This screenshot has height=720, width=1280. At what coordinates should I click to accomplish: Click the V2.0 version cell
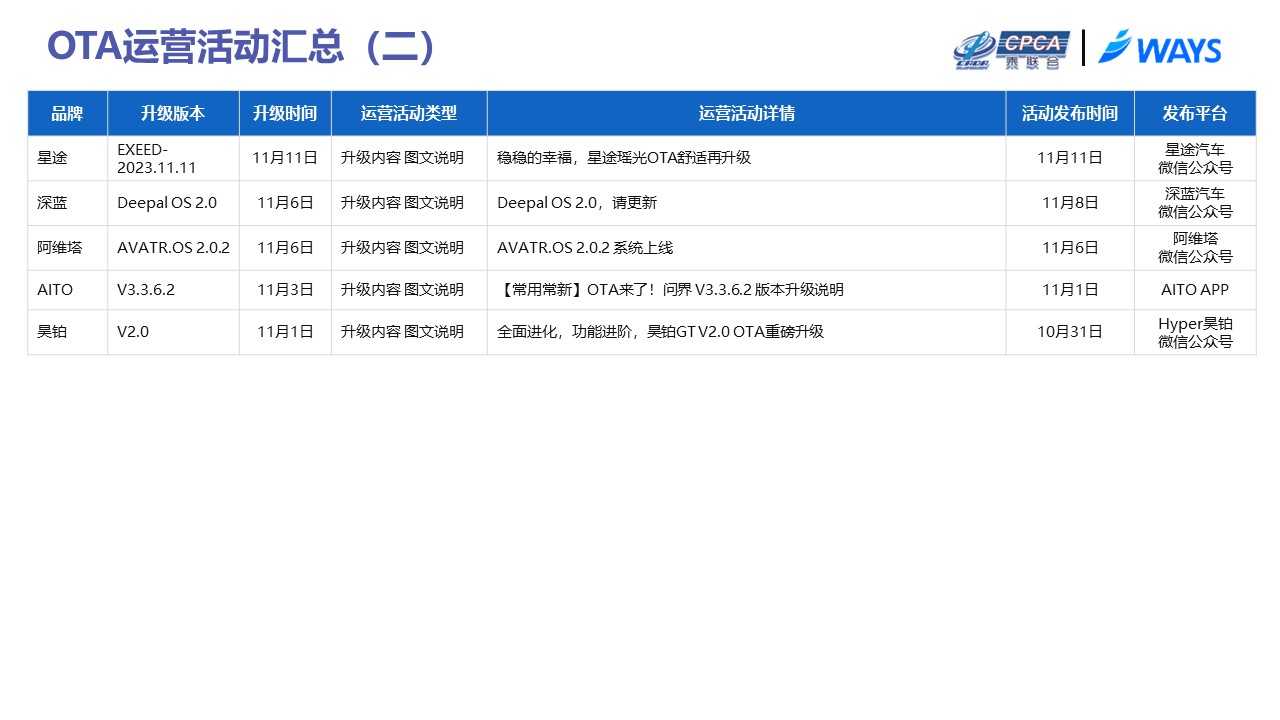pyautogui.click(x=173, y=332)
